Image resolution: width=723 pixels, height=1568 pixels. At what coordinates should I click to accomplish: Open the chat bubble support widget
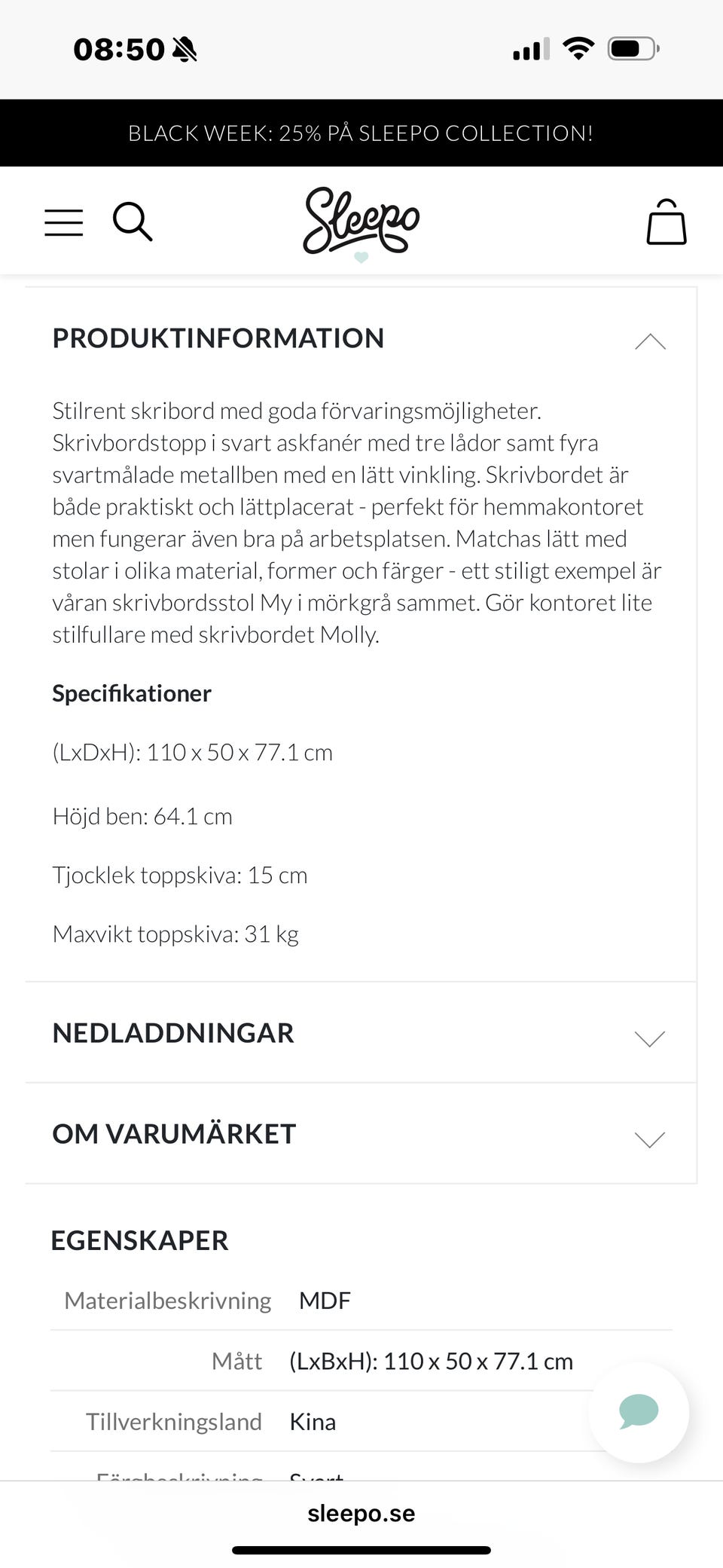coord(639,1412)
